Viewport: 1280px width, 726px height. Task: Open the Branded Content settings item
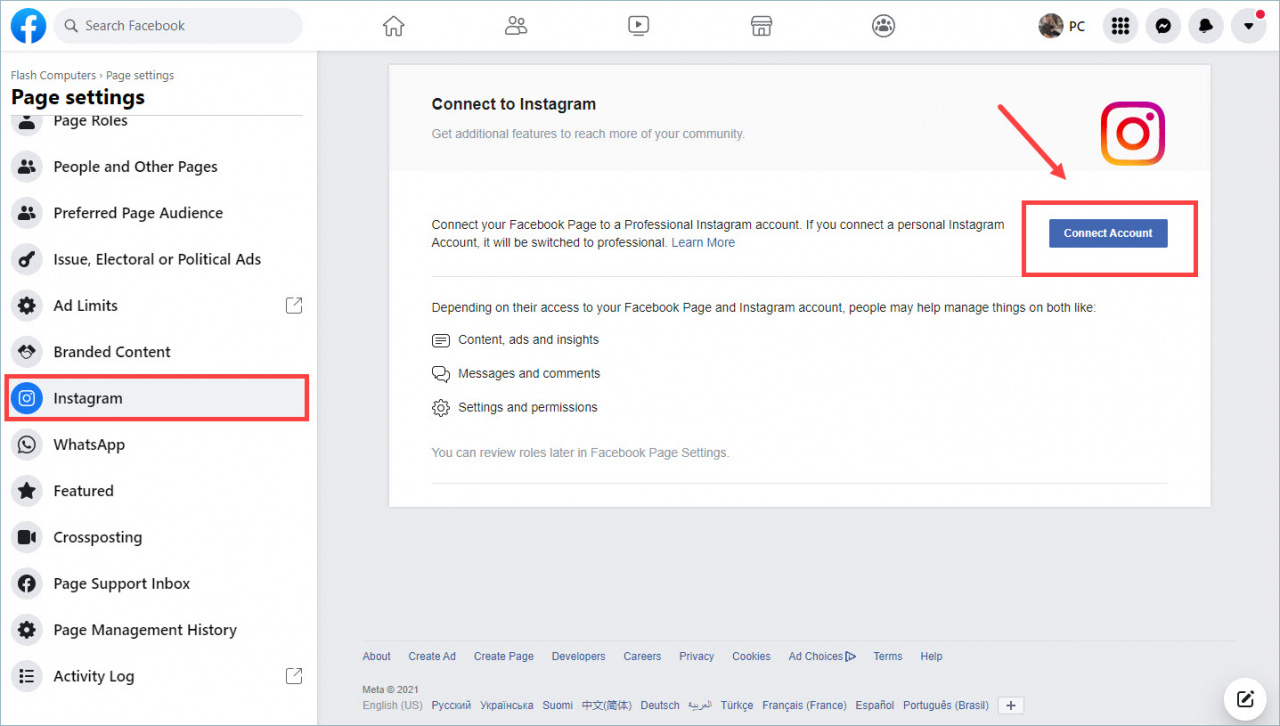[157, 352]
